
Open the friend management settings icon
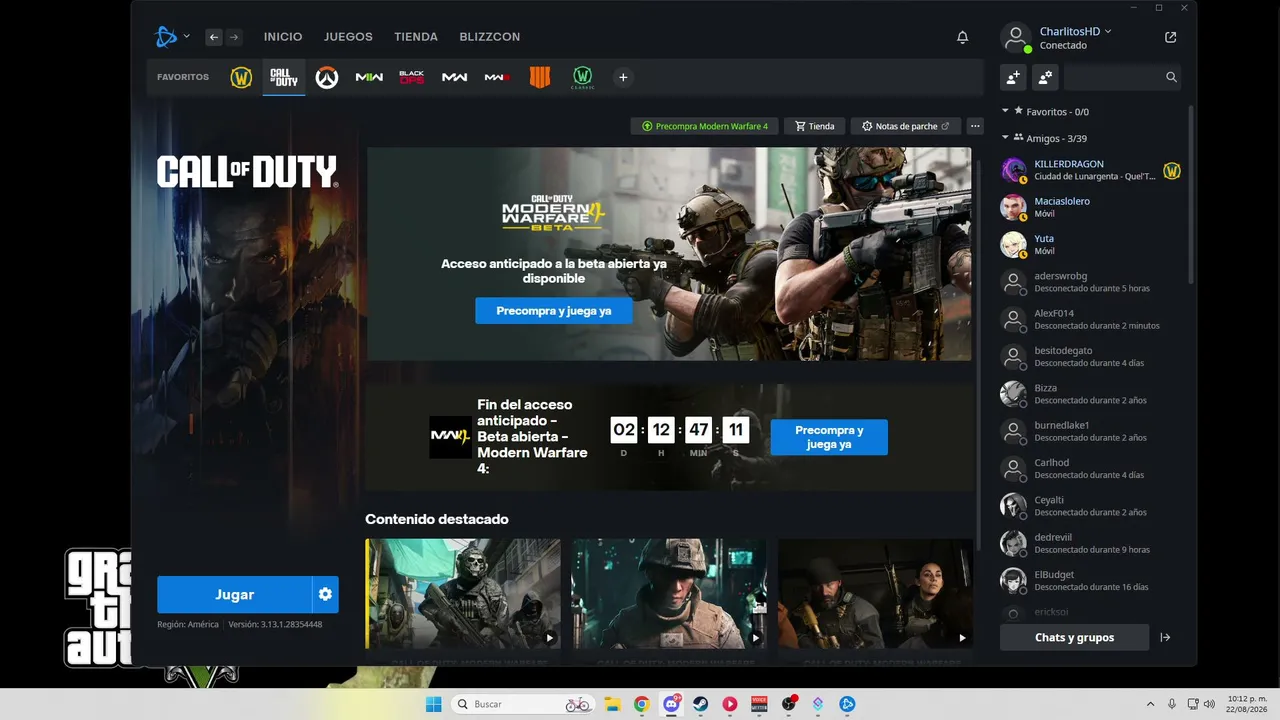click(1045, 77)
